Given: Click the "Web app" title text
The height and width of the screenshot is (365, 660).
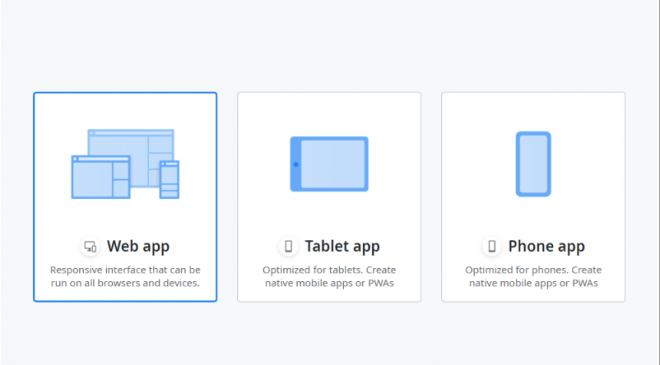Looking at the screenshot, I should pos(138,246).
